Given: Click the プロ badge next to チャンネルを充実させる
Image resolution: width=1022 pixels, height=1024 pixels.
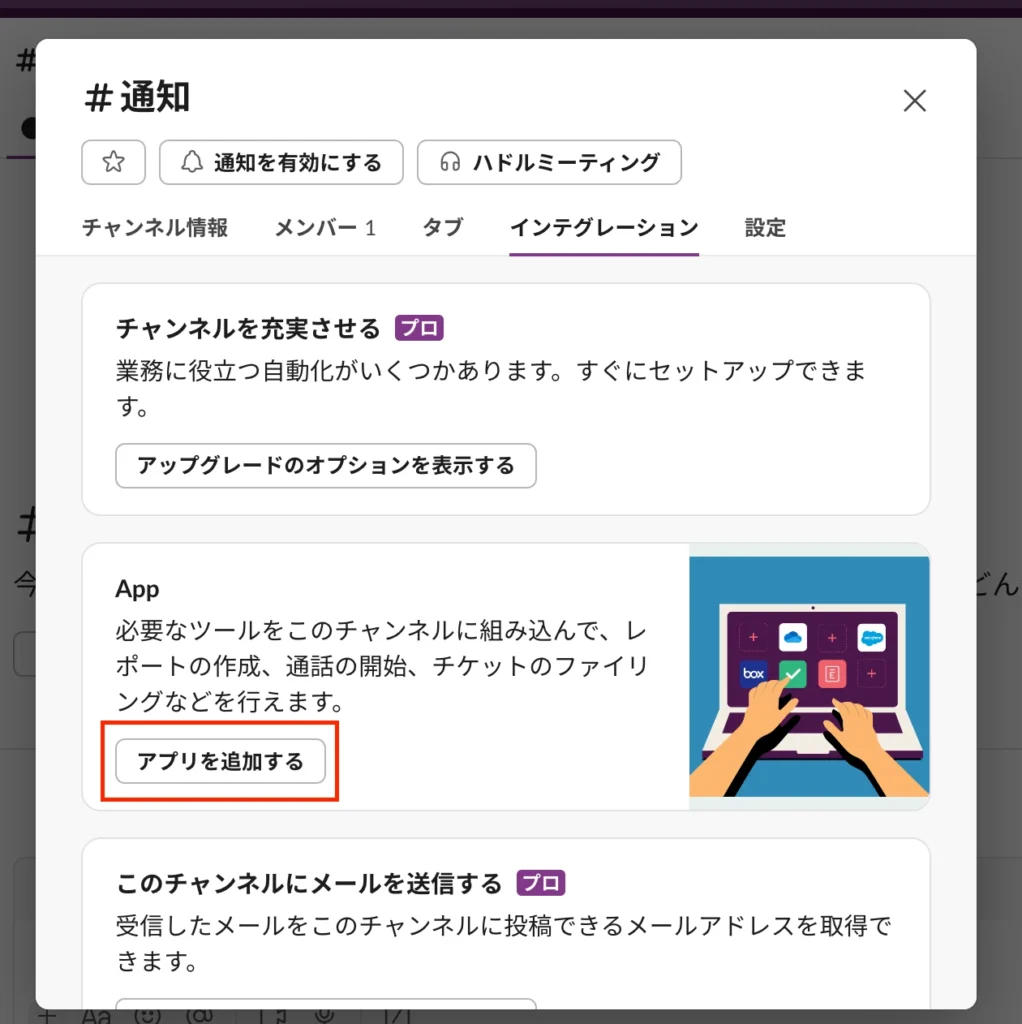Looking at the screenshot, I should point(420,327).
